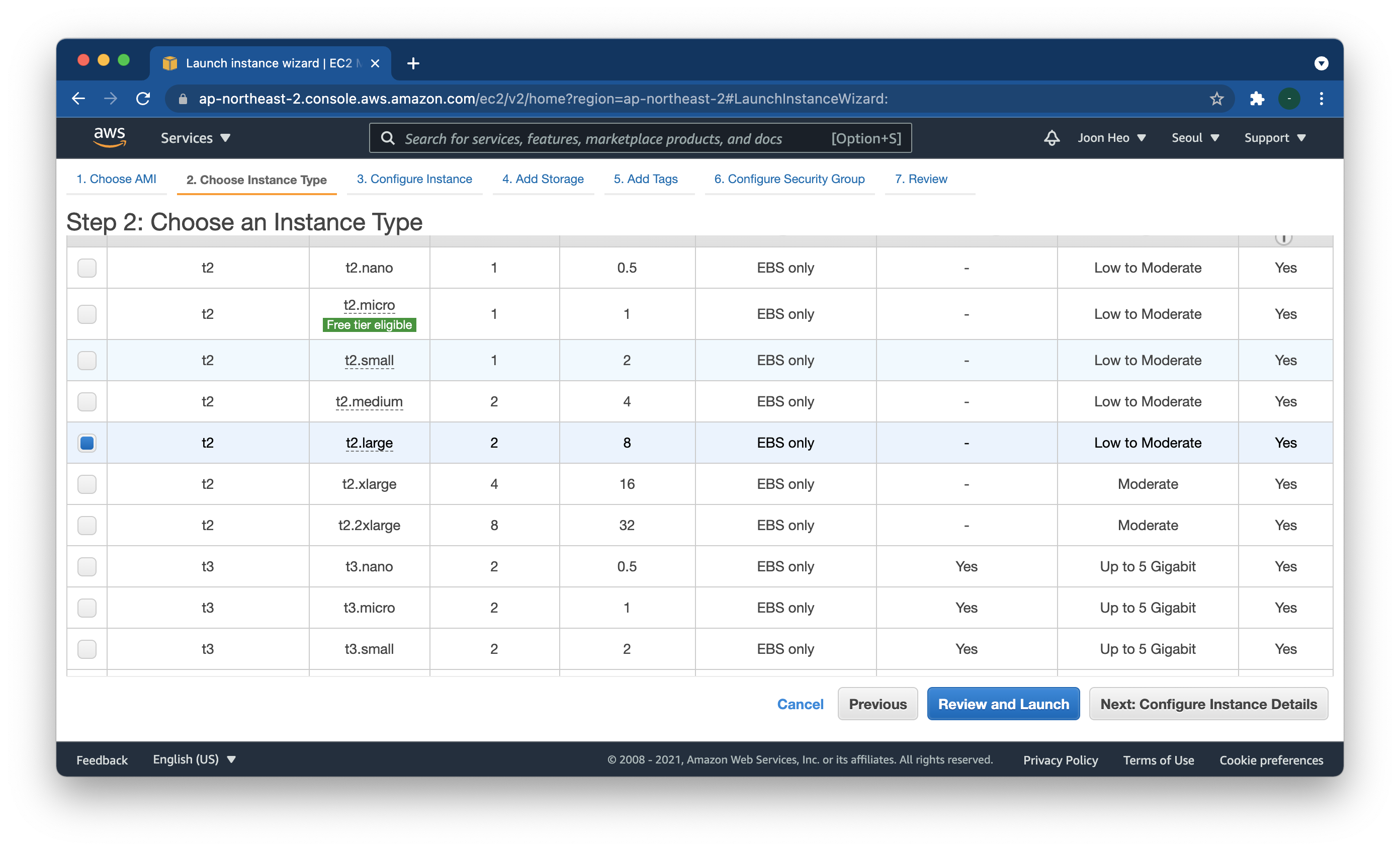Click the AWS logo home icon
The width and height of the screenshot is (1400, 851).
coord(109,137)
